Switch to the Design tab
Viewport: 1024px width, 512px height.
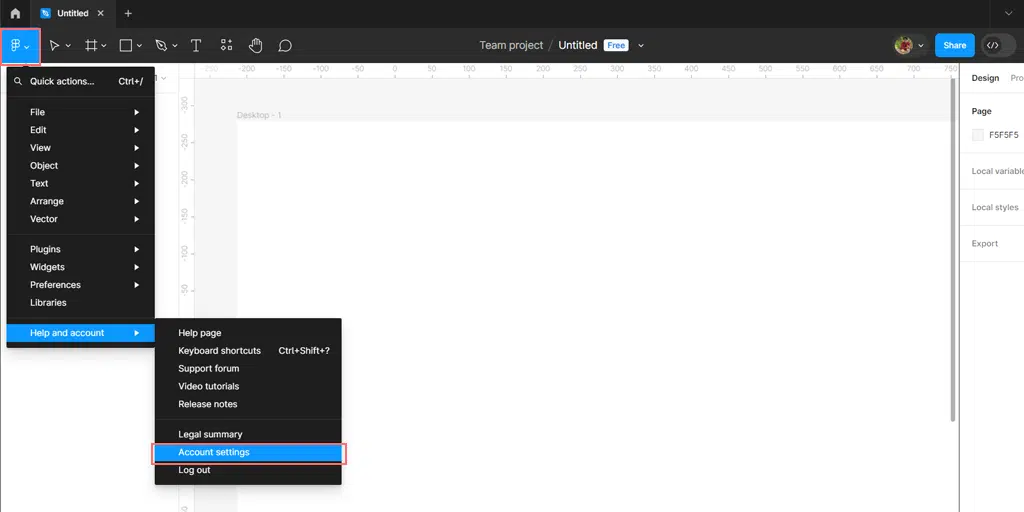(985, 78)
